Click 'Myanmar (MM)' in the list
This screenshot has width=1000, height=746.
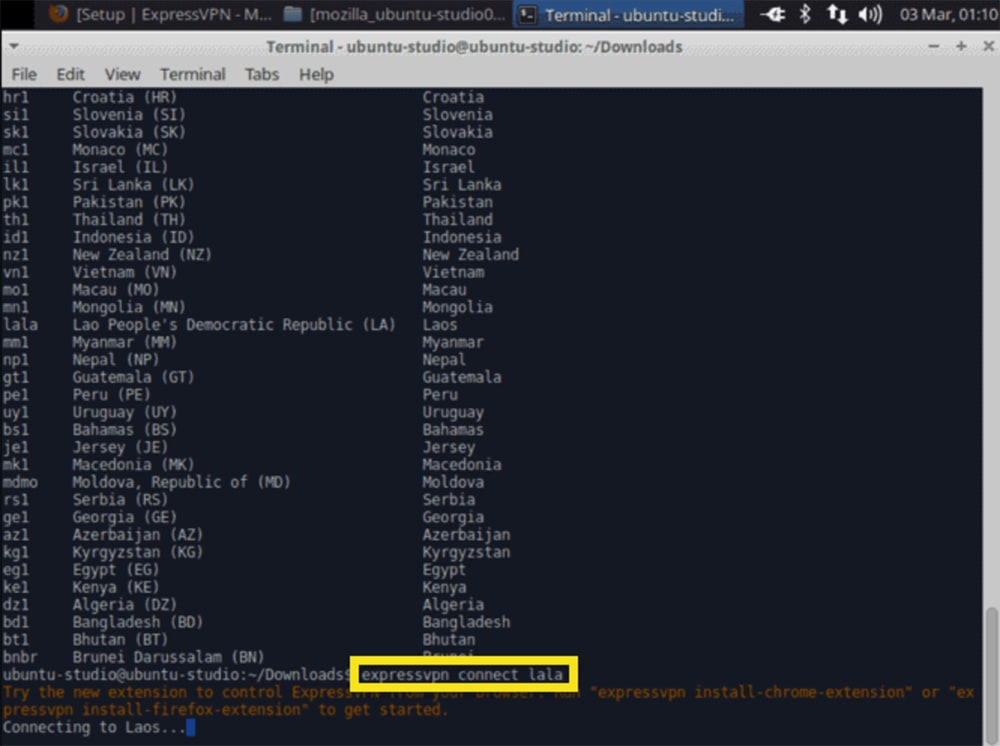tap(124, 342)
